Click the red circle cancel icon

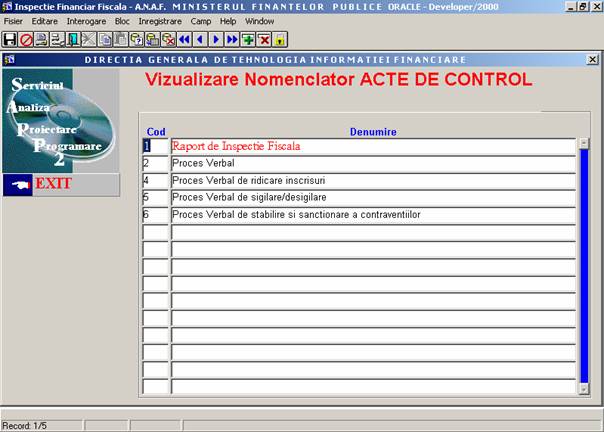click(x=26, y=40)
